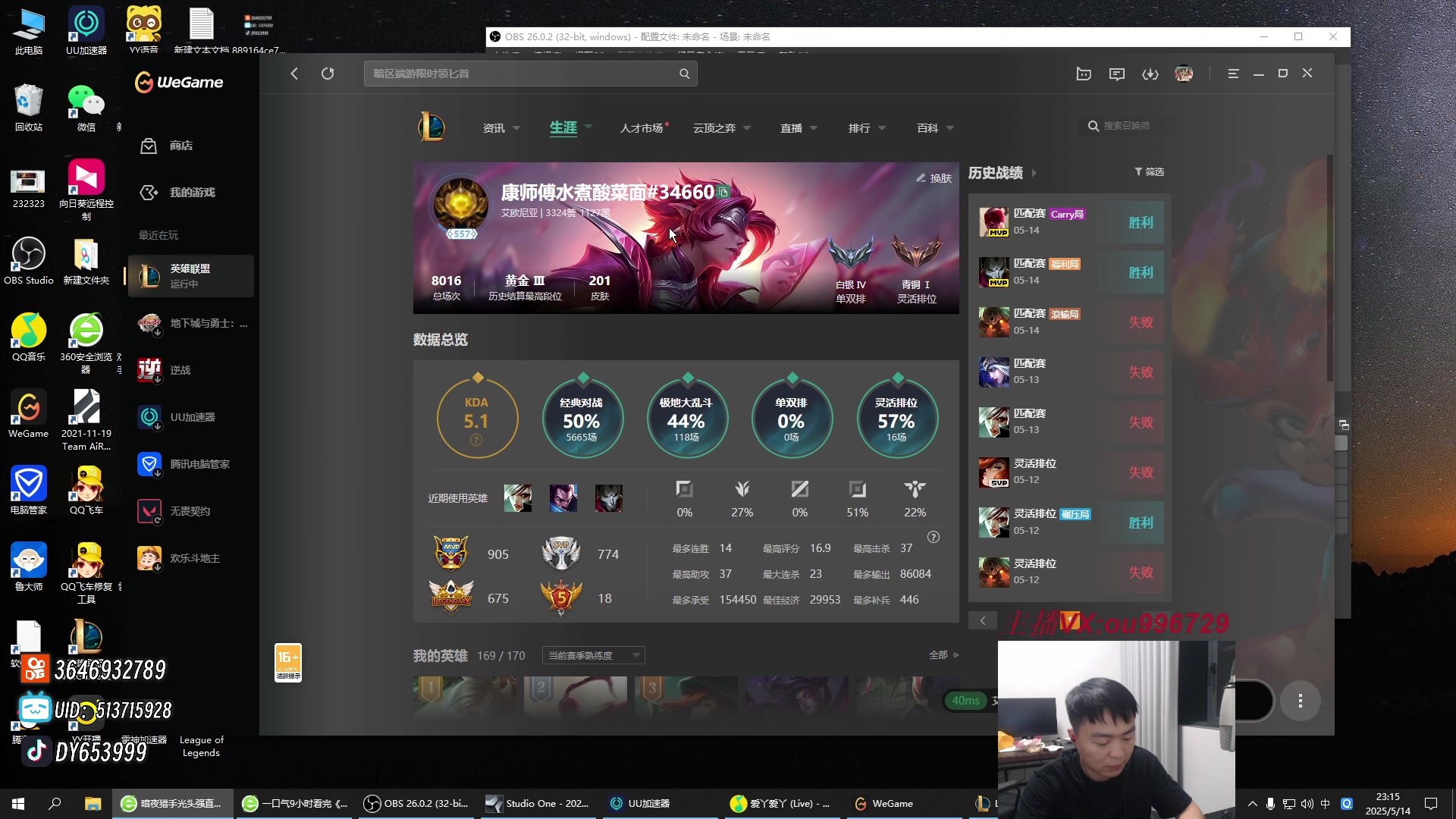Select 地下城与勇士 in sidebar
The width and height of the screenshot is (1456, 819).
click(190, 324)
